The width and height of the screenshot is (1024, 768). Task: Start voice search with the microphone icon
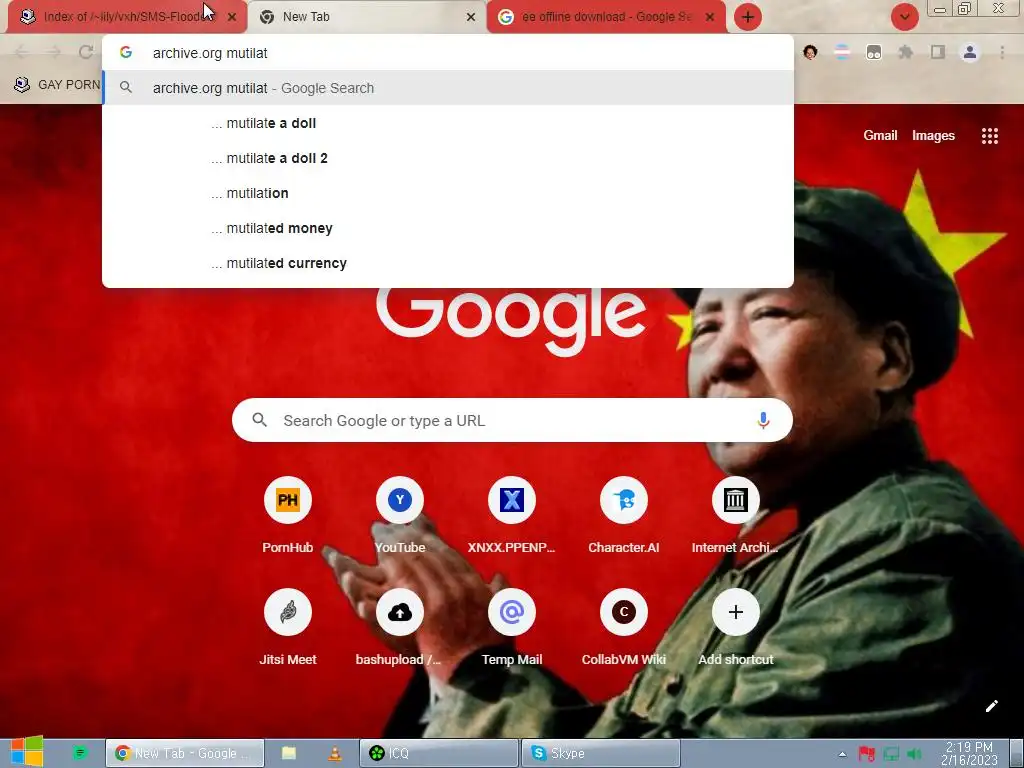tap(763, 421)
